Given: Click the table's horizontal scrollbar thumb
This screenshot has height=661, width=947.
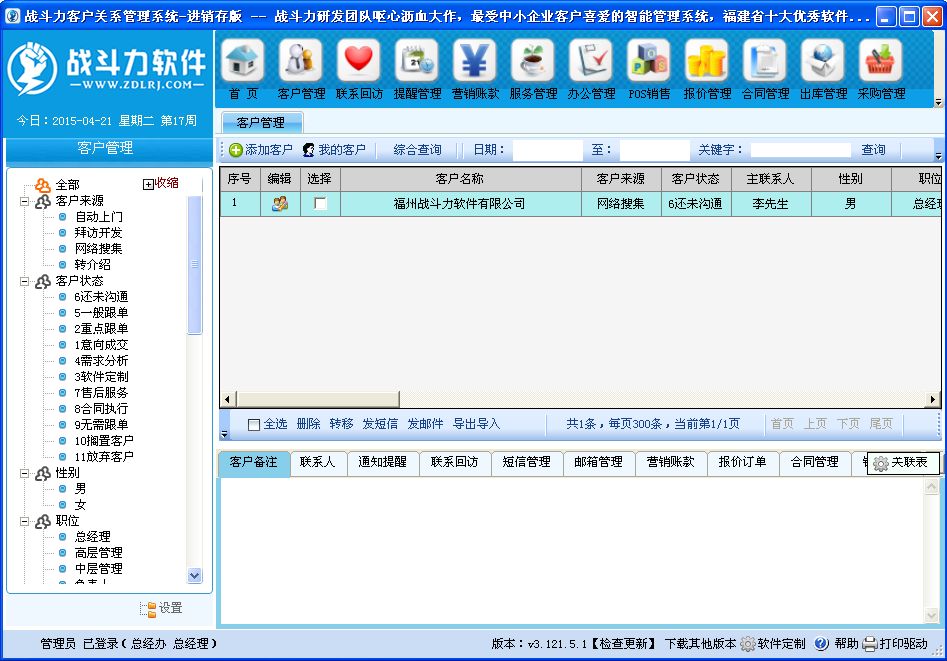Looking at the screenshot, I should (318, 399).
